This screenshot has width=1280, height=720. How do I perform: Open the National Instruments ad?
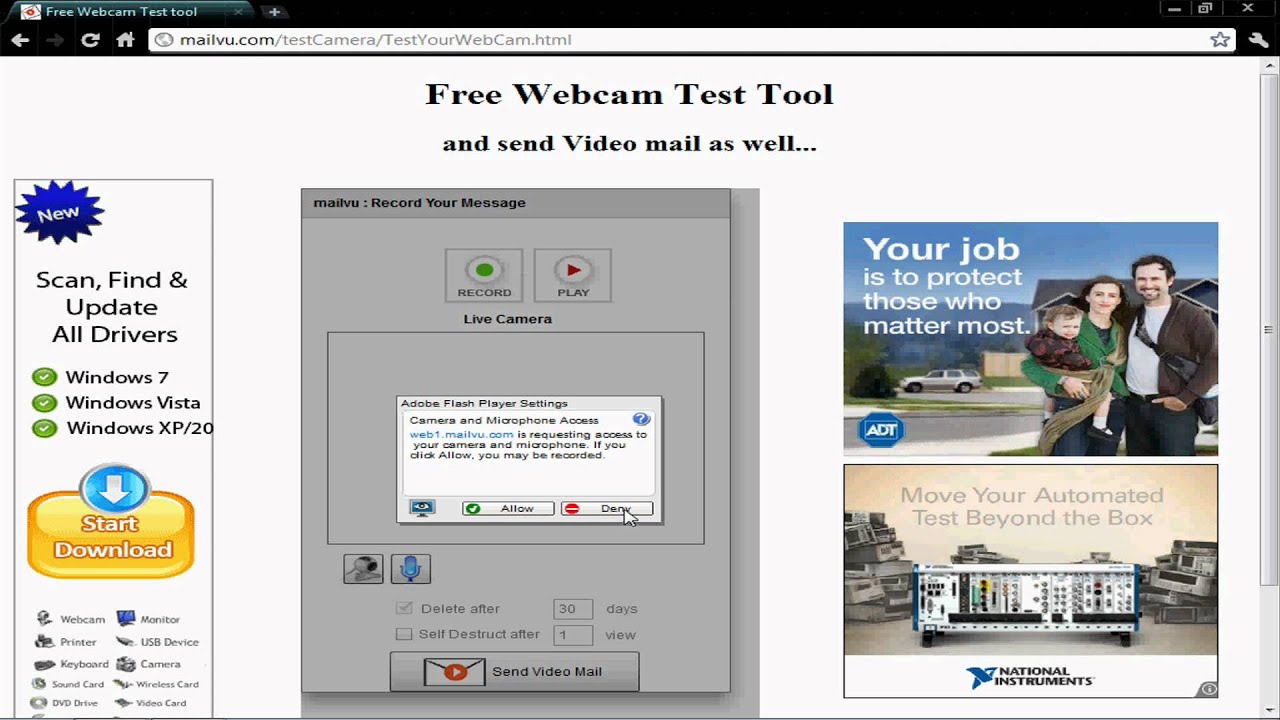pyautogui.click(x=1030, y=581)
